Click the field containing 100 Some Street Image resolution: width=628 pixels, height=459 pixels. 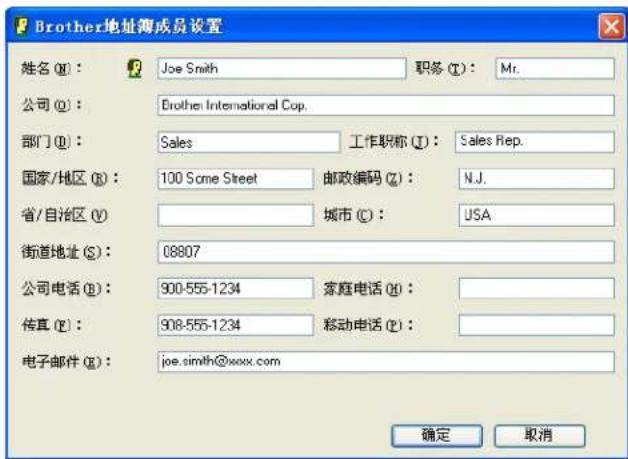point(236,178)
